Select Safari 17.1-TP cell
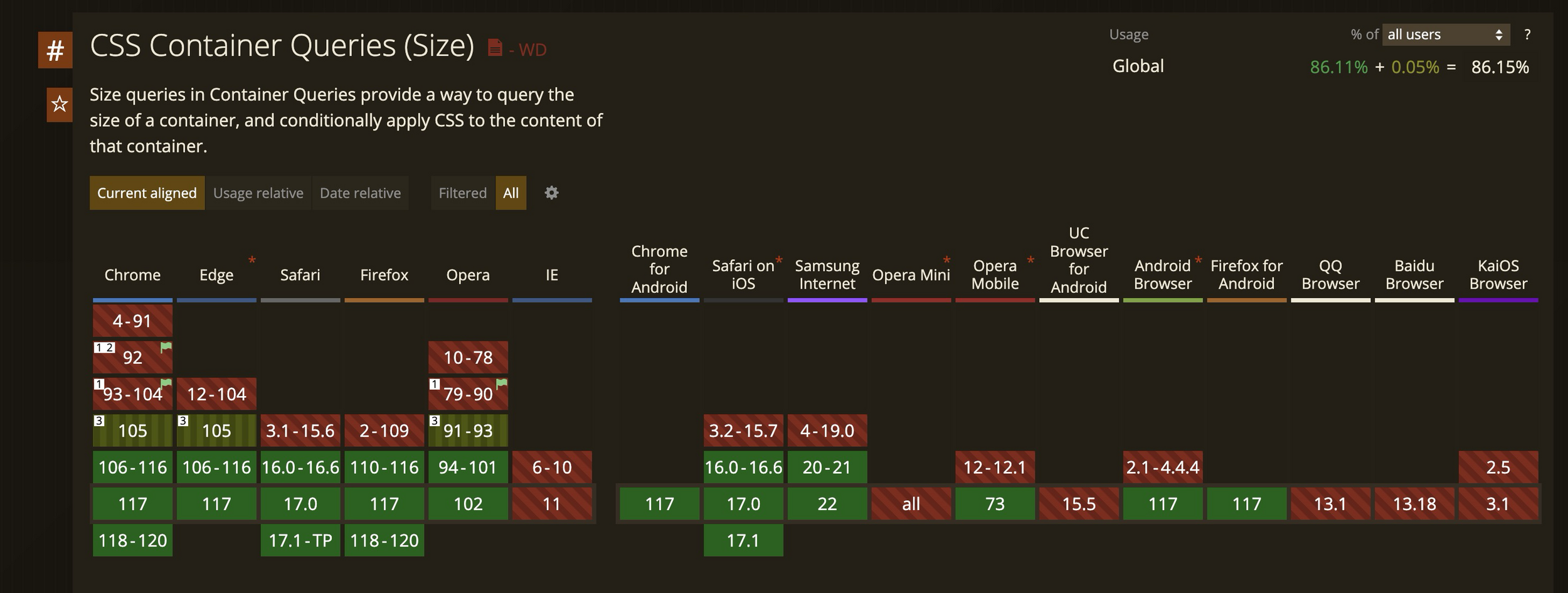Screen dimensions: 1568x593 (300, 540)
